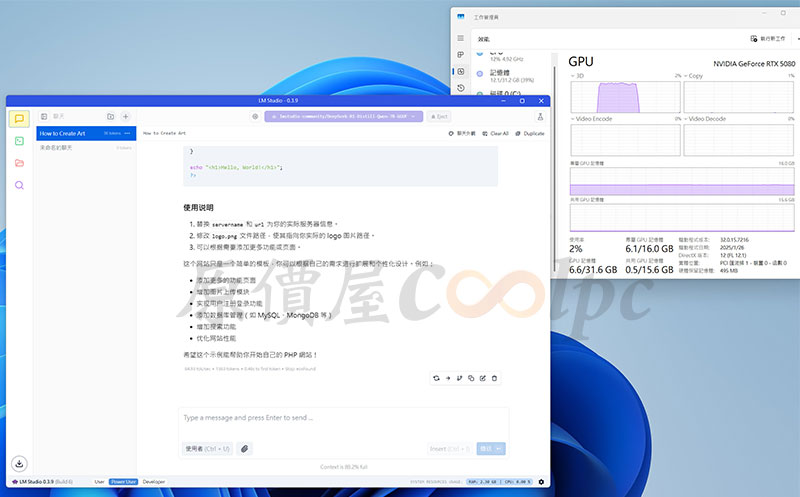Click the Copy graph in Task Manager
The image size is (800, 497).
[x=738, y=96]
